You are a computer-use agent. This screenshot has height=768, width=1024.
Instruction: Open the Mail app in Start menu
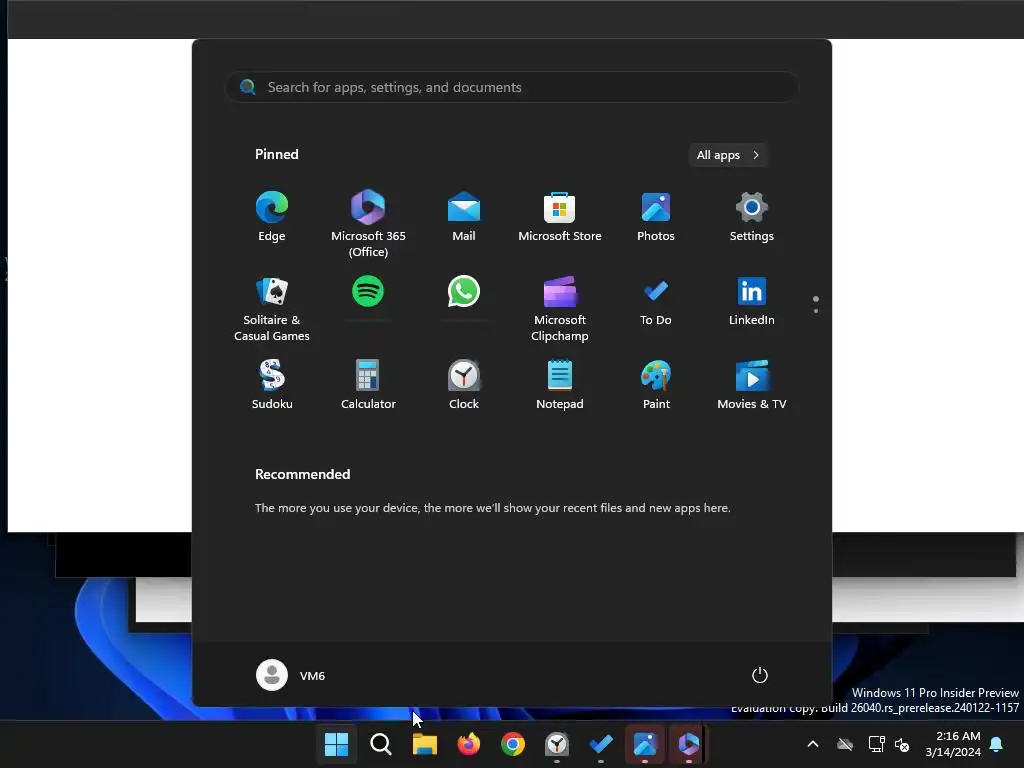464,217
